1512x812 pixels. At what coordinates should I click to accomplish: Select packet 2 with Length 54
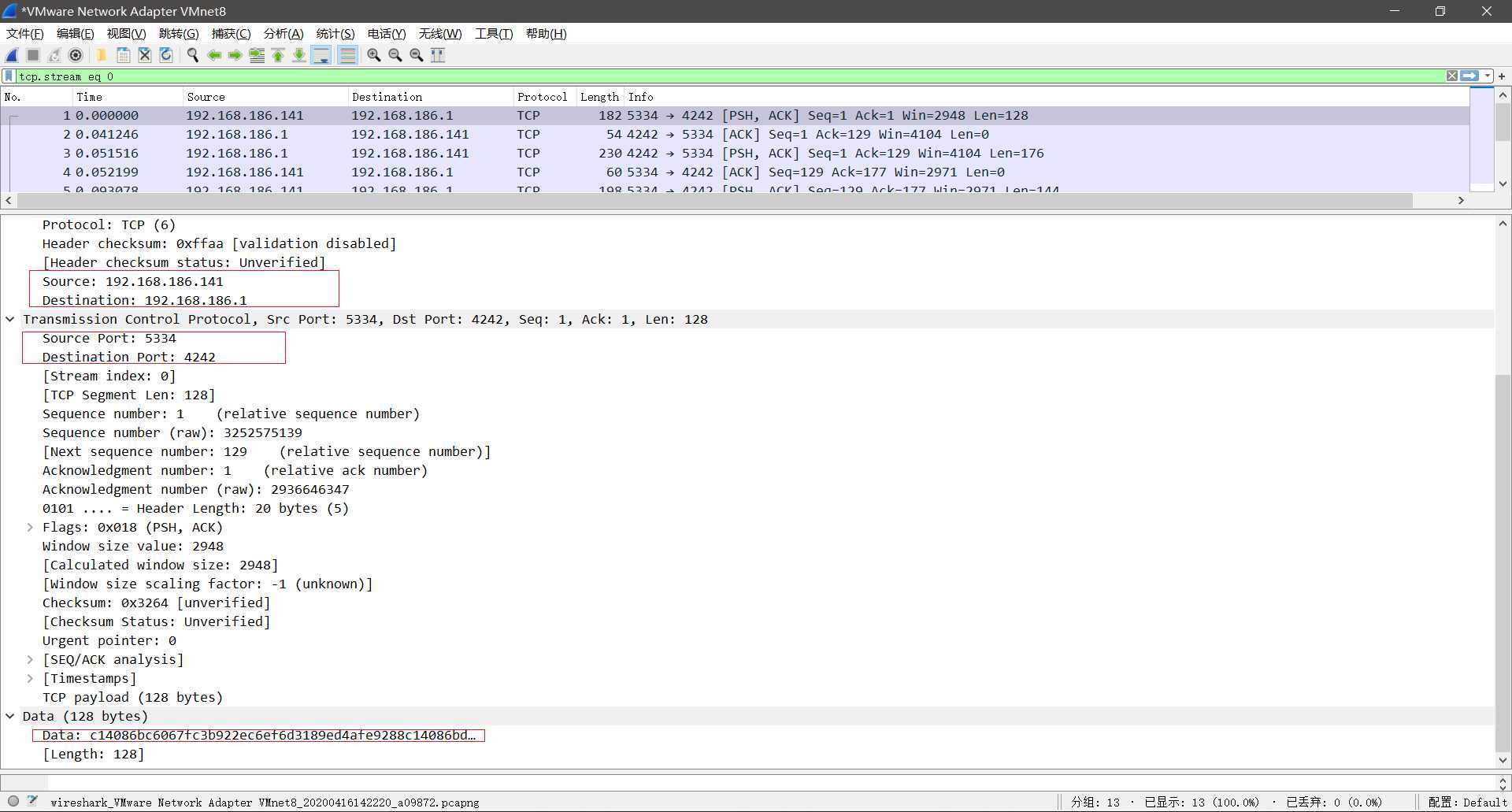(736, 134)
